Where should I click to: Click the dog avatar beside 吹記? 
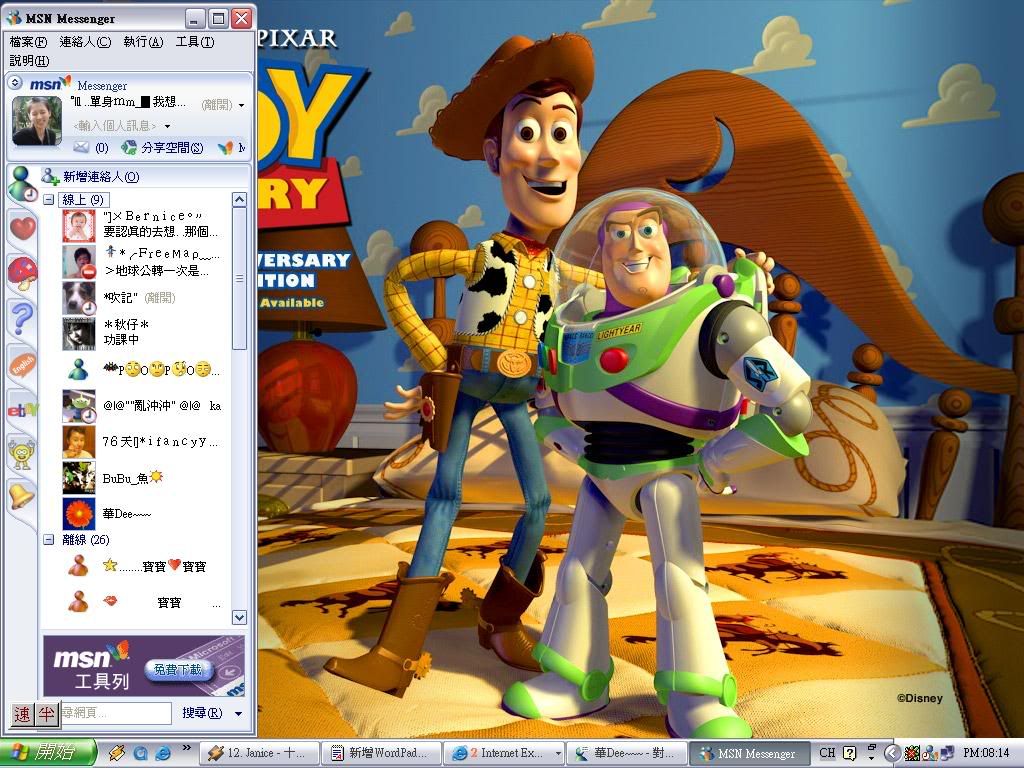click(78, 298)
